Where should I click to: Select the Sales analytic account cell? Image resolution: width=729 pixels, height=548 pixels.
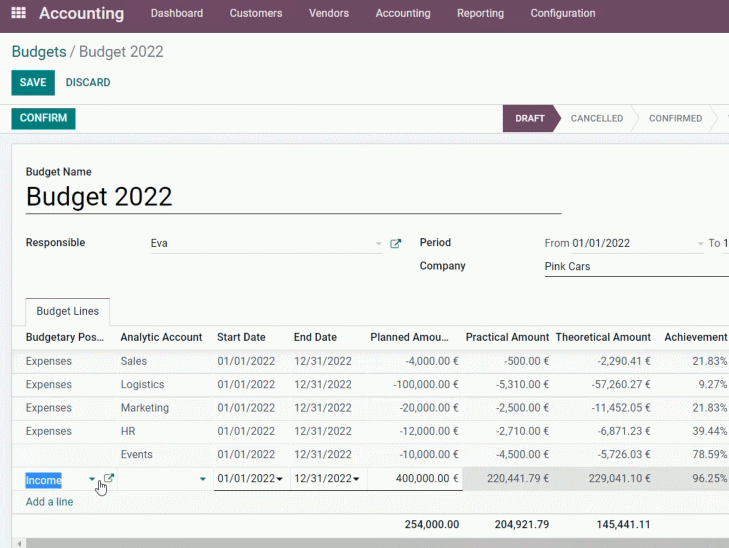pyautogui.click(x=133, y=361)
